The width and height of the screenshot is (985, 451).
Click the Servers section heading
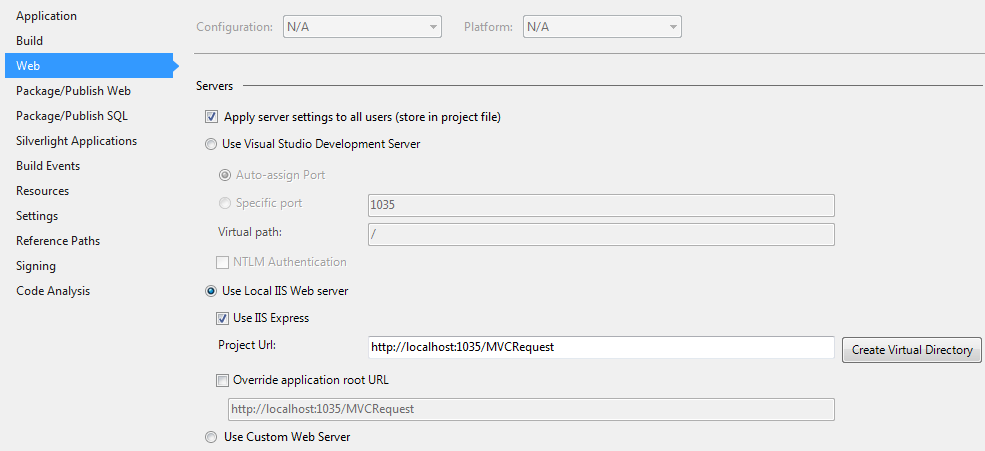click(x=214, y=86)
